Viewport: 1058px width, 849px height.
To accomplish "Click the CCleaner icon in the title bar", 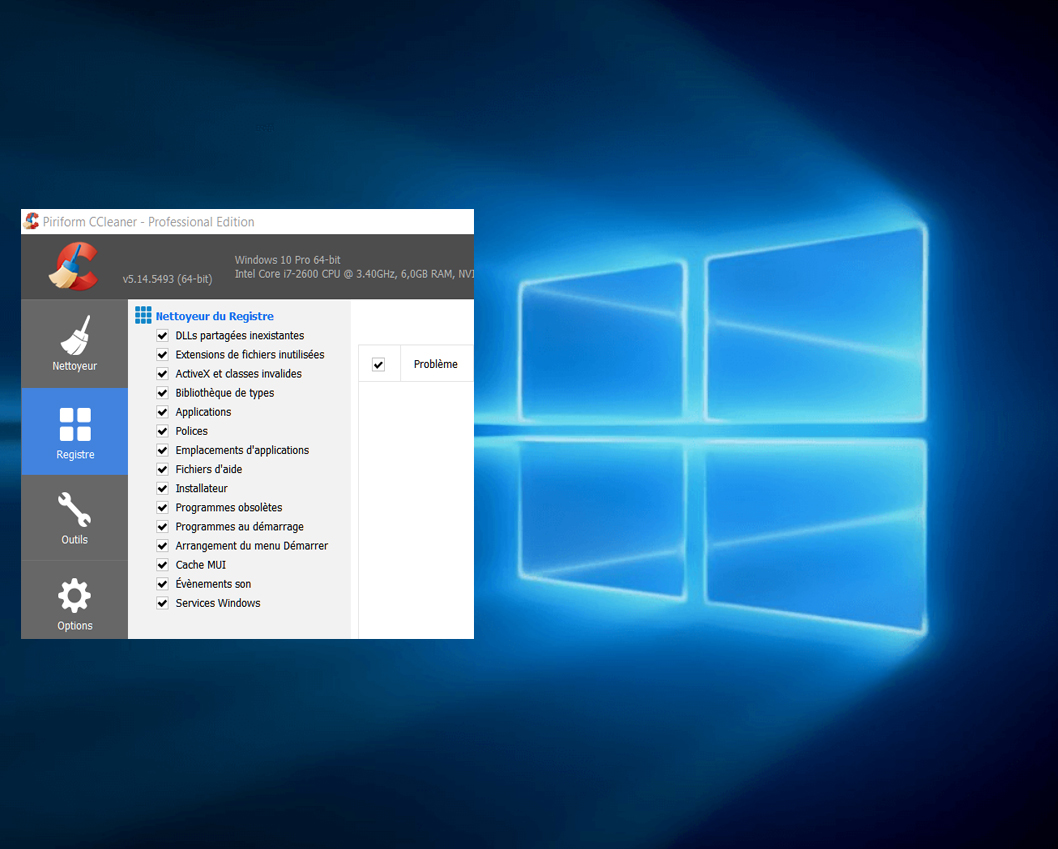I will point(32,221).
